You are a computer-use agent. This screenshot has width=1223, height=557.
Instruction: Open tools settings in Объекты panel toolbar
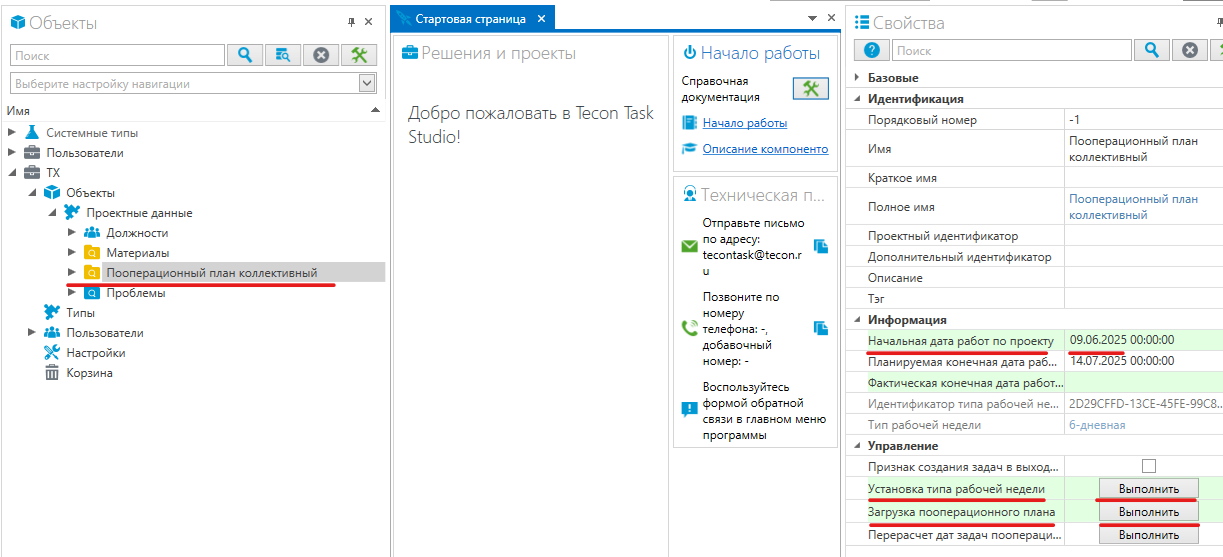click(359, 55)
